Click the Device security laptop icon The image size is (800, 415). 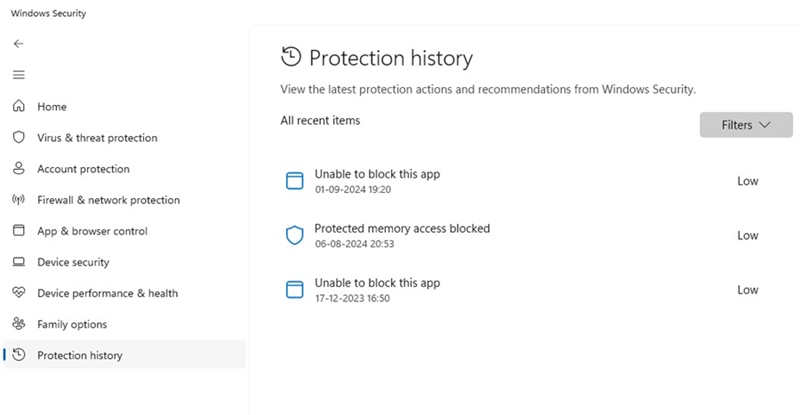tap(18, 262)
